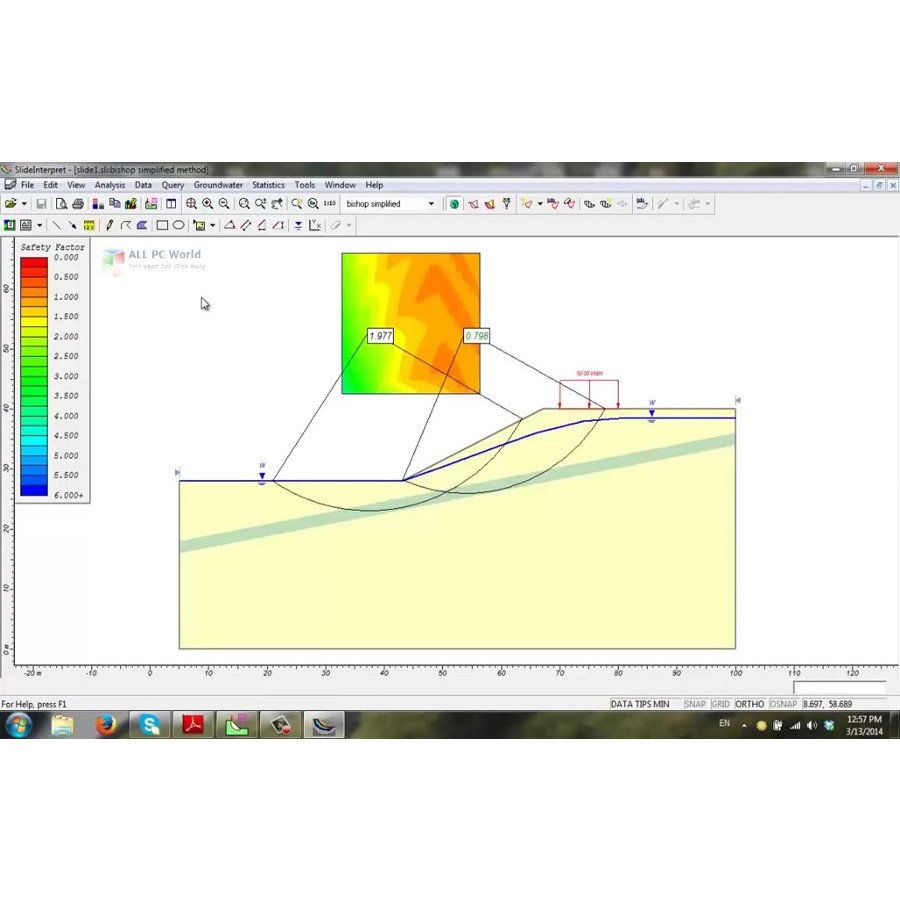Viewport: 900px width, 900px height.
Task: Click the Copy icon in the toolbar
Action: (114, 204)
